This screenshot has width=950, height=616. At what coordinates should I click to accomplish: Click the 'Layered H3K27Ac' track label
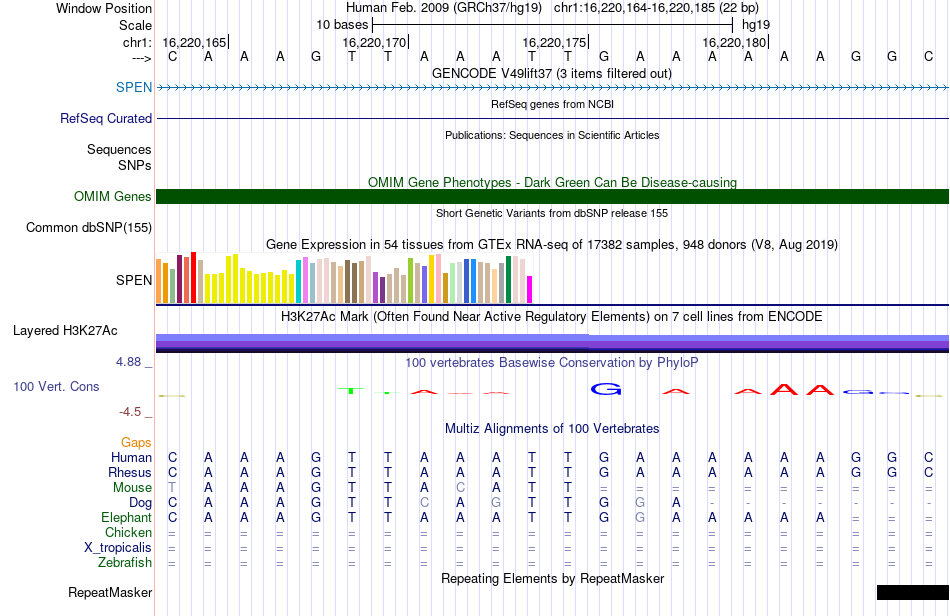pos(65,330)
